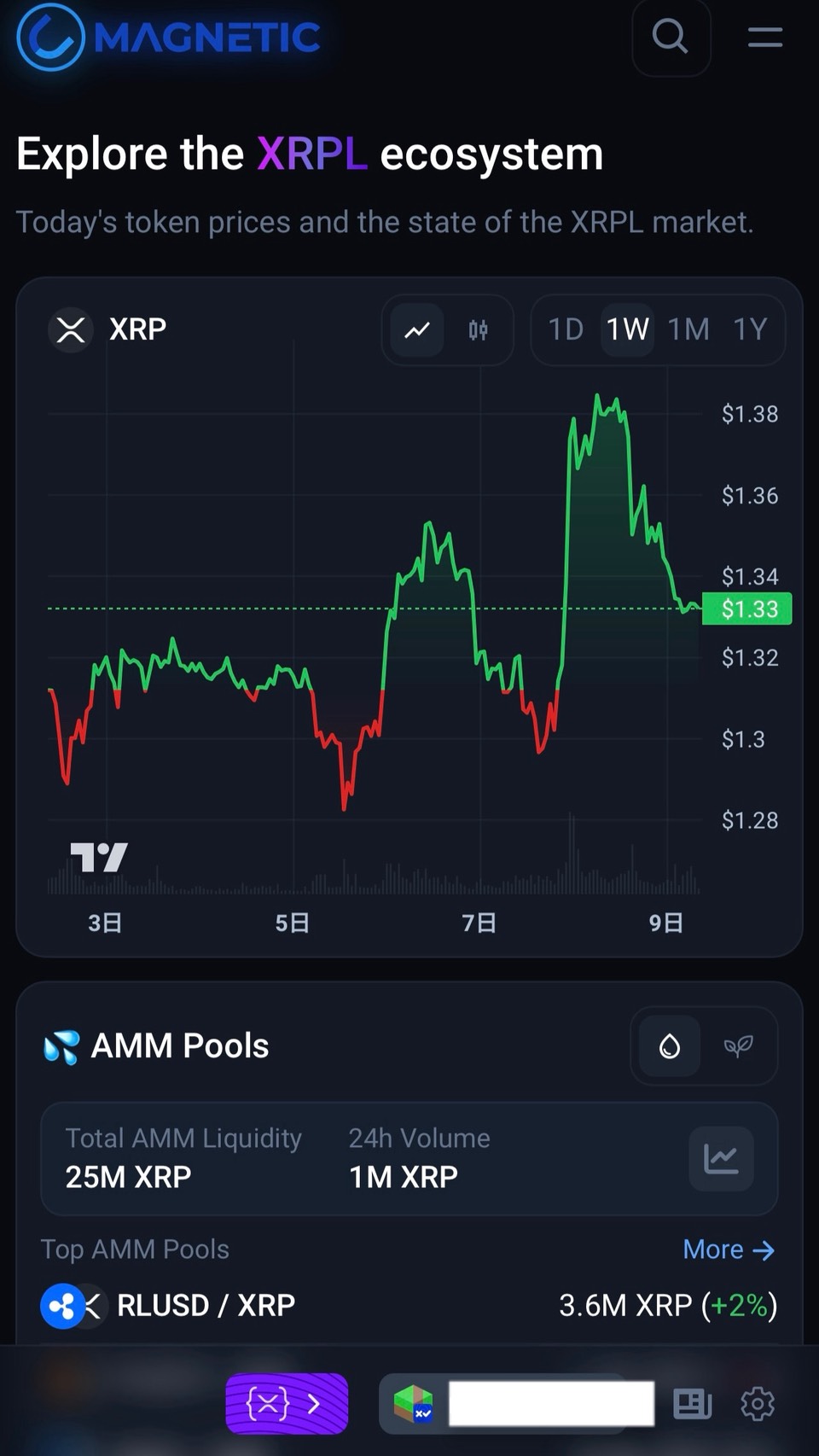Open the settings gear

click(x=757, y=1403)
